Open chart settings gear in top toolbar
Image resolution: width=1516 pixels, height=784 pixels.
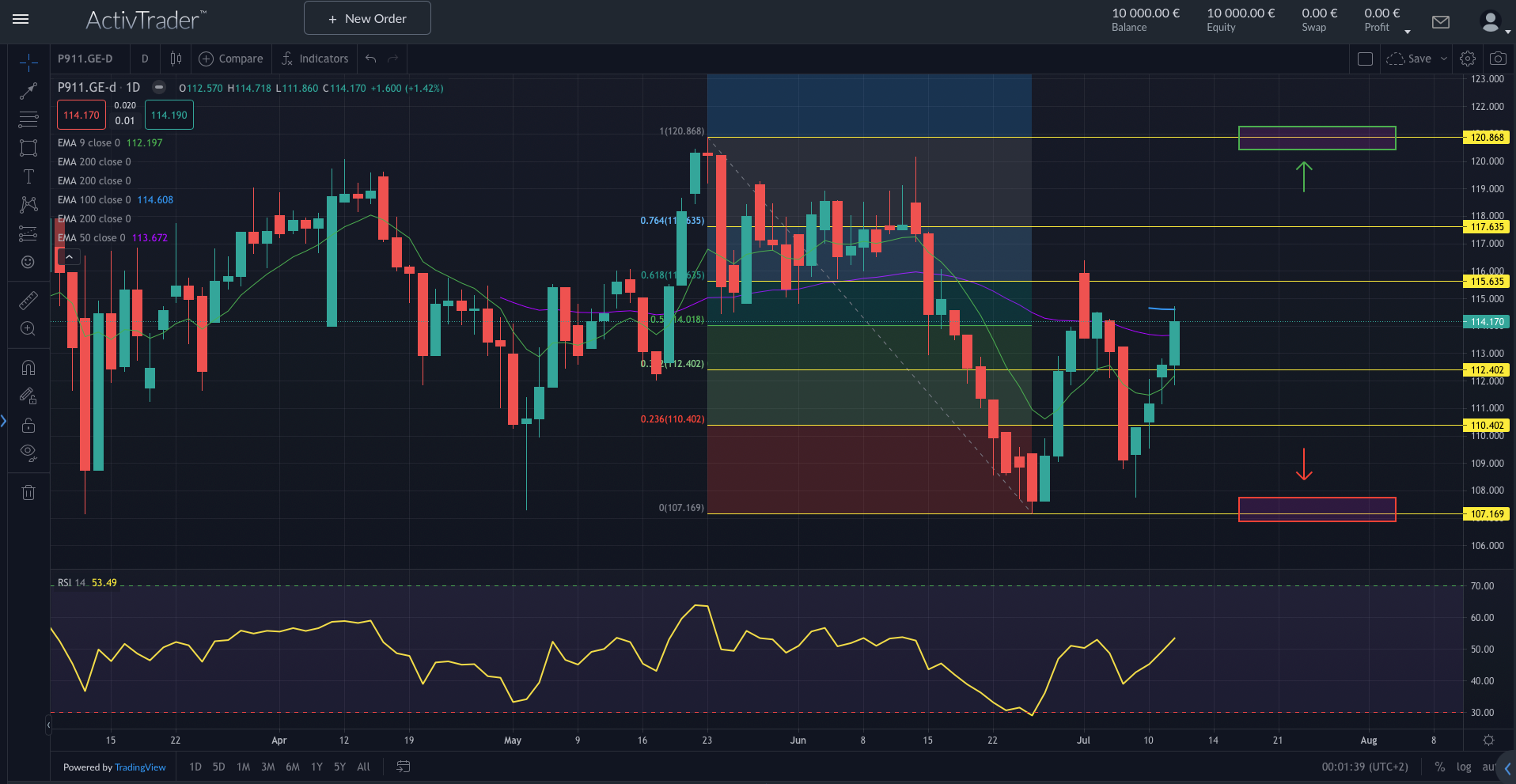[x=1468, y=59]
